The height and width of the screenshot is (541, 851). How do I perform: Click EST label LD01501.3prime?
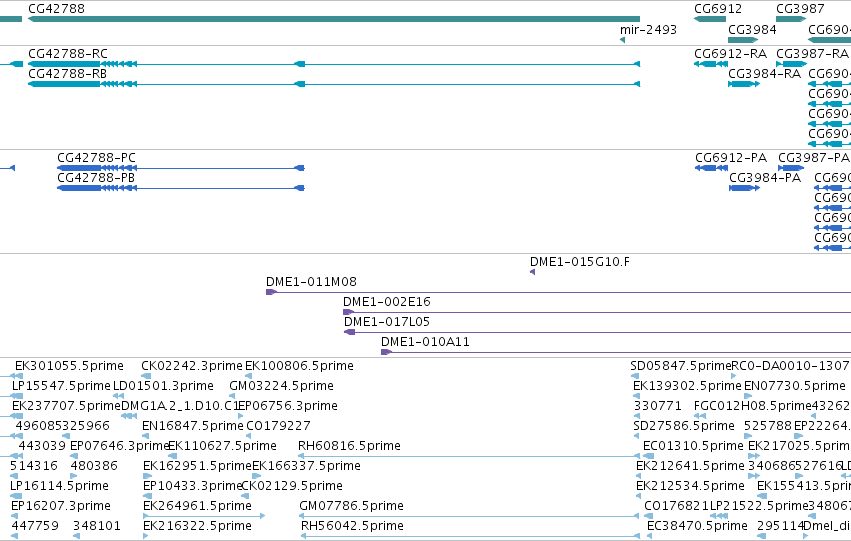pyautogui.click(x=163, y=386)
